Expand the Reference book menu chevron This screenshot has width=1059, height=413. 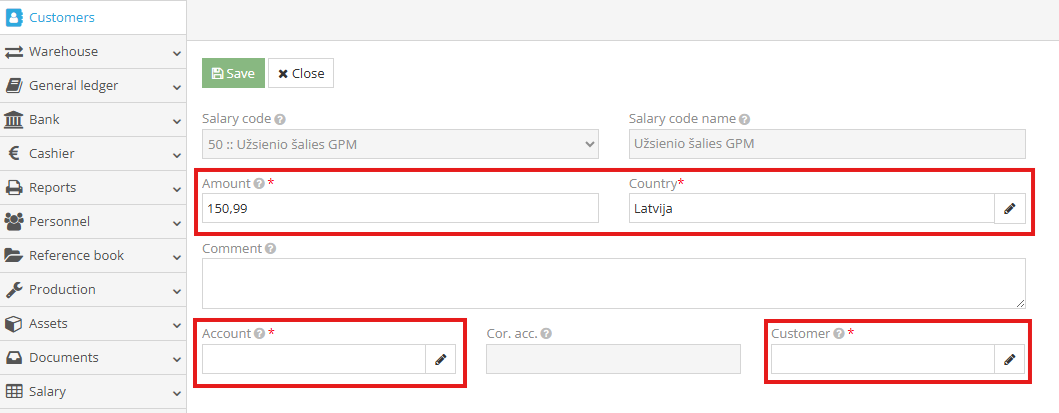[x=176, y=257]
